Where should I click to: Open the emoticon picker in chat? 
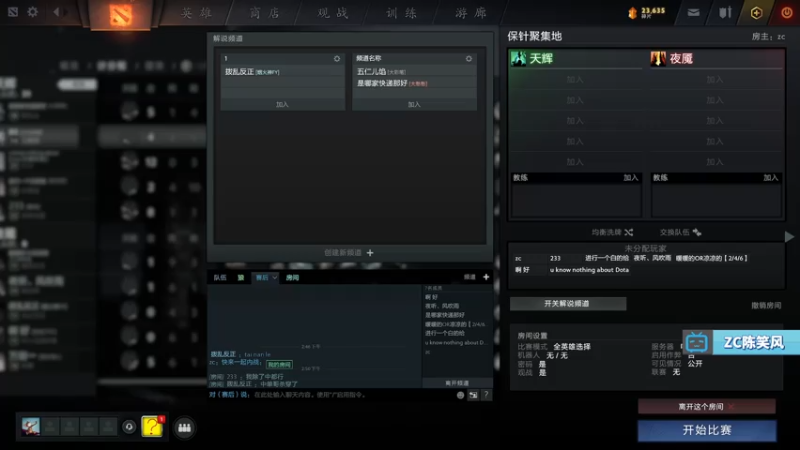pos(460,395)
